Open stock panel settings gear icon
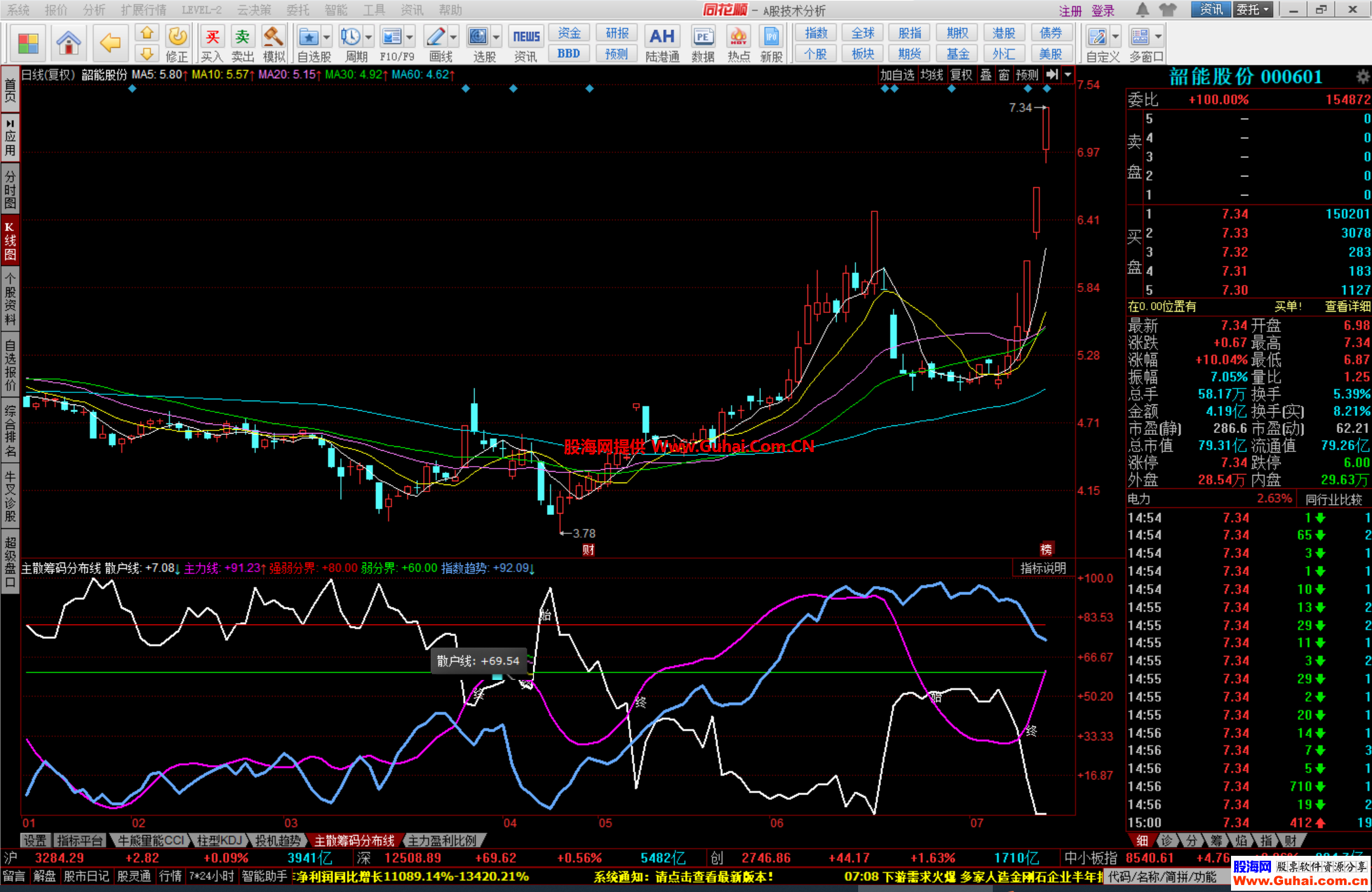The image size is (1372, 892). [x=1362, y=77]
